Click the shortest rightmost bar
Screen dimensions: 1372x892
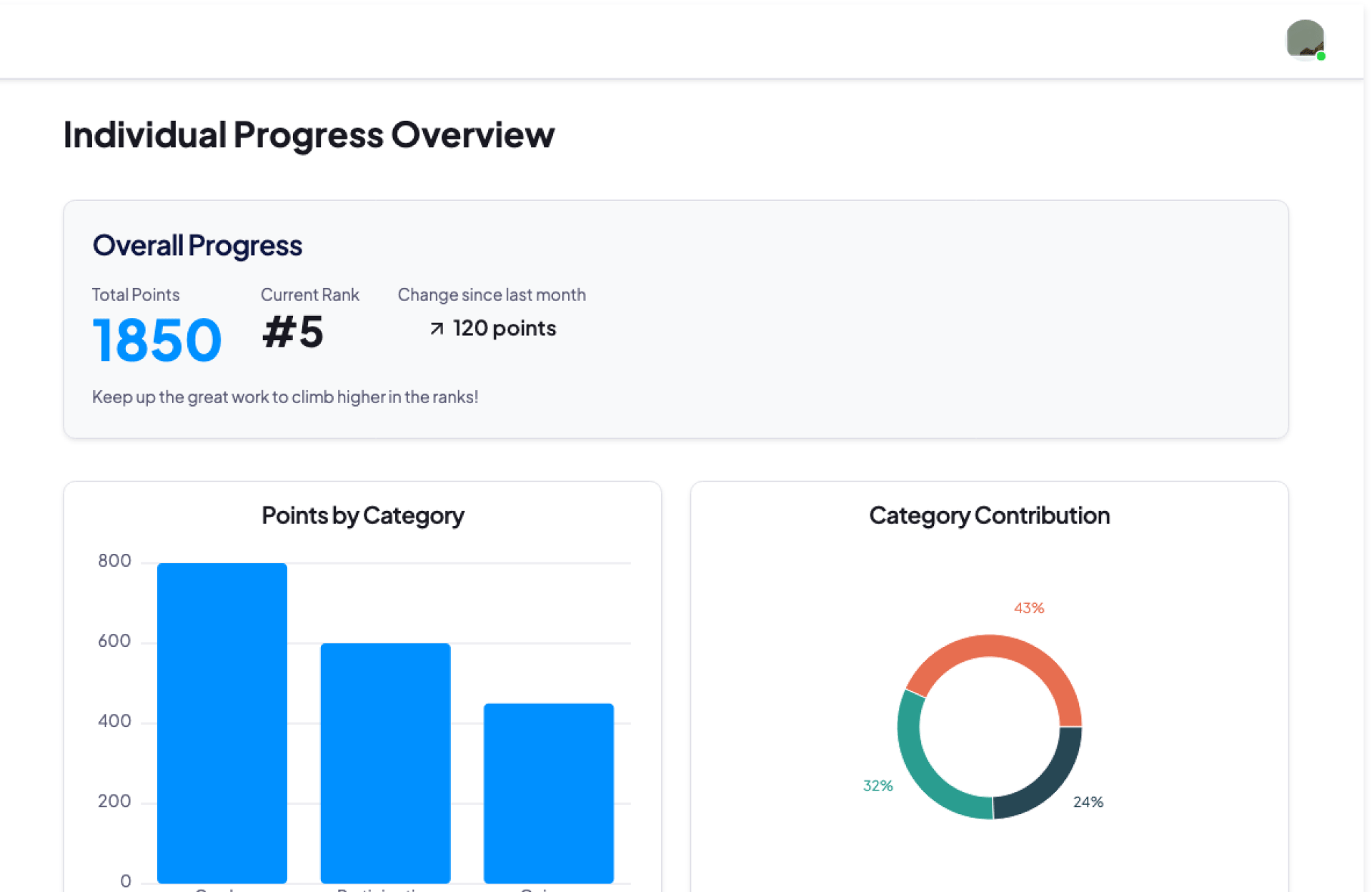click(548, 792)
